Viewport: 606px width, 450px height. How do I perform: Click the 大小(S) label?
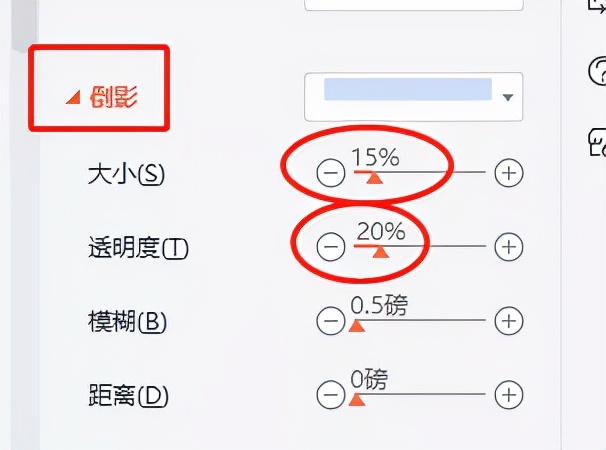point(126,174)
